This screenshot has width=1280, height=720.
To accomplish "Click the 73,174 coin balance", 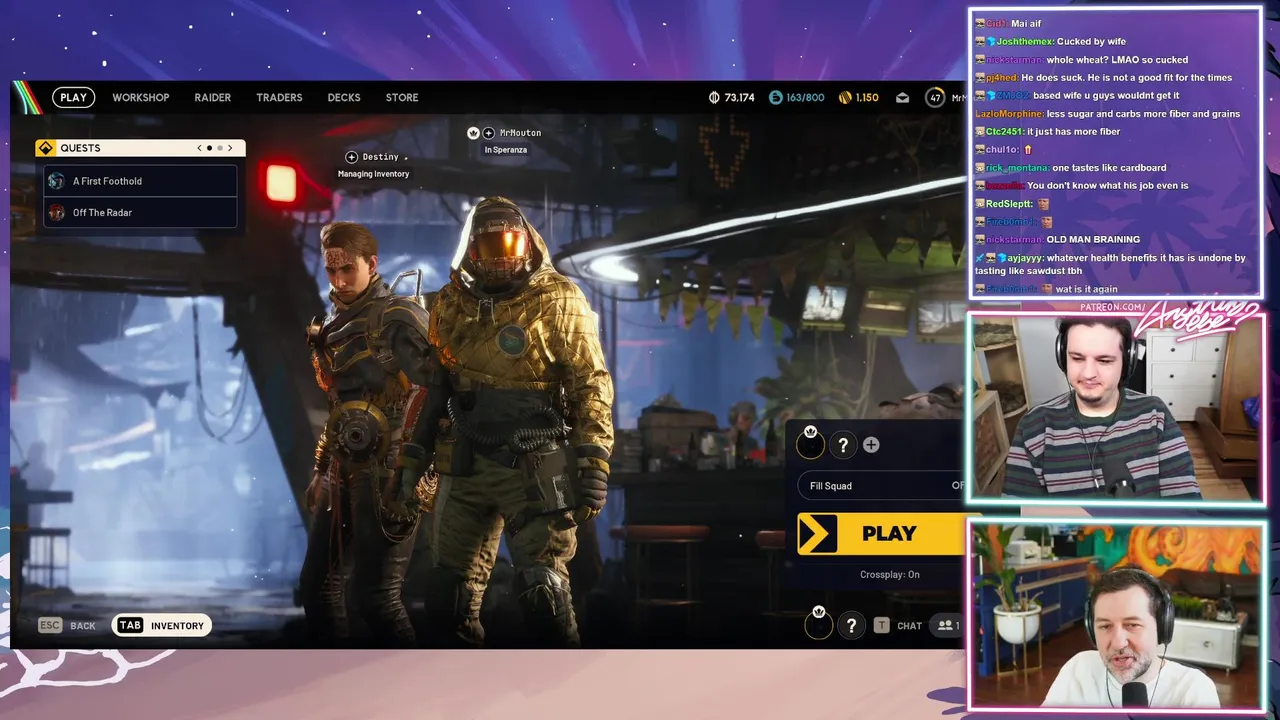I will pos(739,97).
